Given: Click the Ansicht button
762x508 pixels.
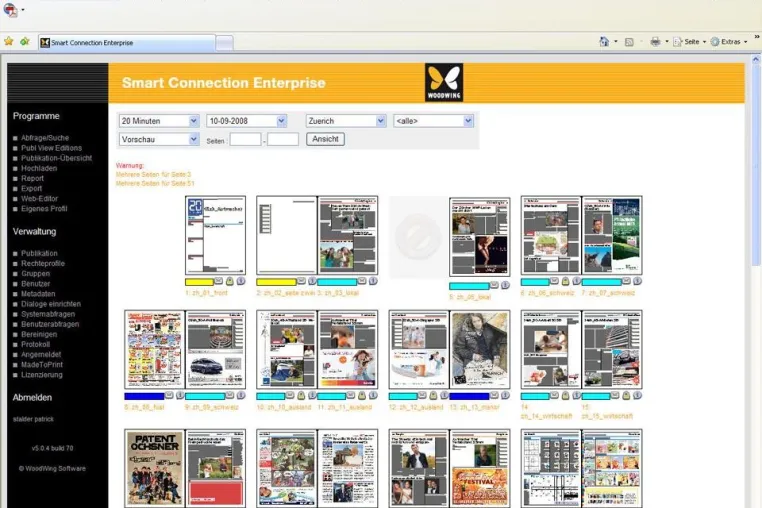Looking at the screenshot, I should pos(326,139).
